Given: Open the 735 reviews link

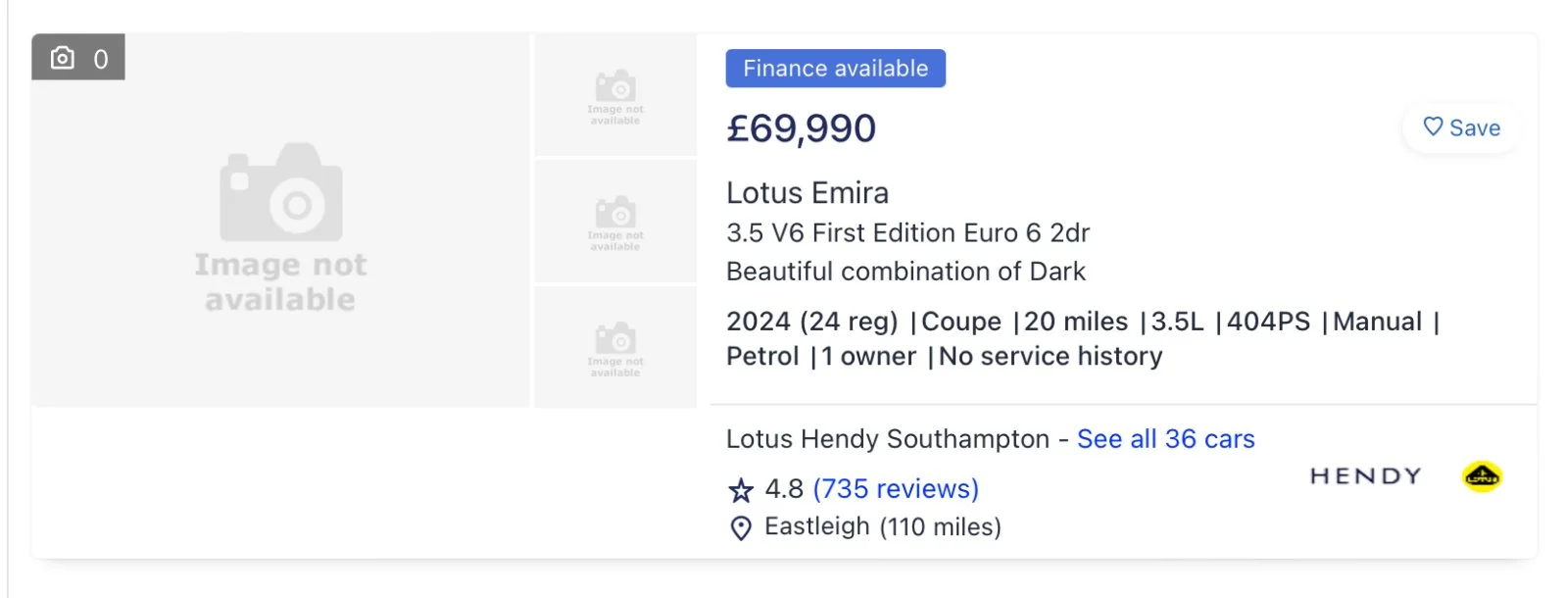Looking at the screenshot, I should (896, 488).
